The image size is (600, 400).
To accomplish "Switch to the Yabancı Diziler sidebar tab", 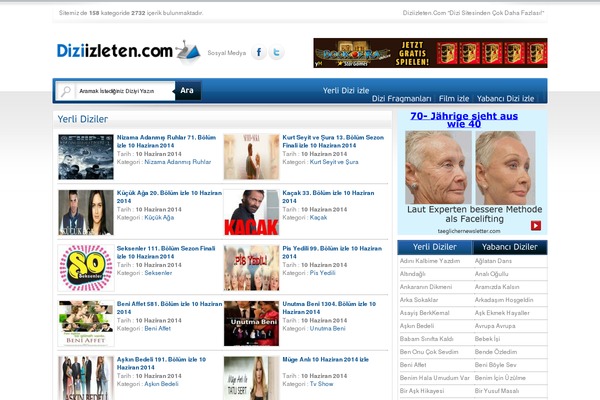I will click(x=509, y=247).
